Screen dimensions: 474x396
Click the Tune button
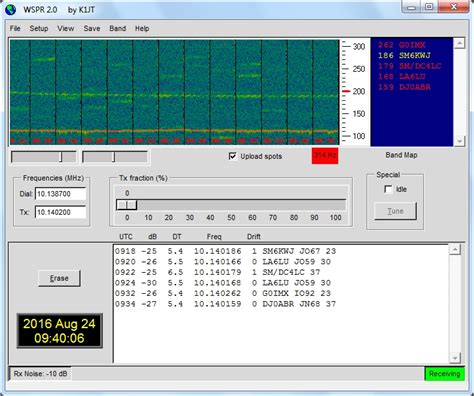pos(395,211)
